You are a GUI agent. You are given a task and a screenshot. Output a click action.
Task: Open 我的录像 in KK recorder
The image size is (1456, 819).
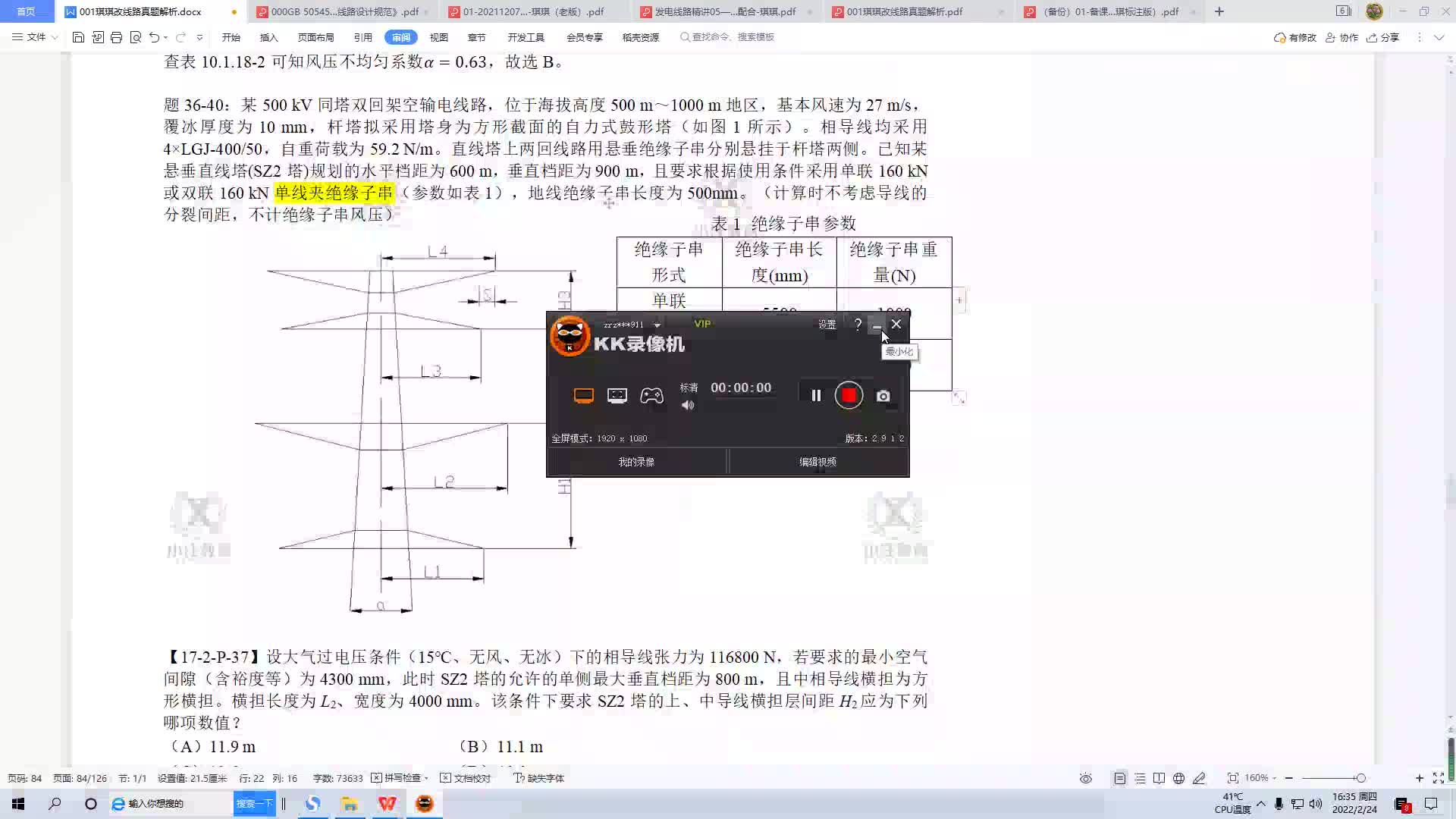click(x=636, y=462)
